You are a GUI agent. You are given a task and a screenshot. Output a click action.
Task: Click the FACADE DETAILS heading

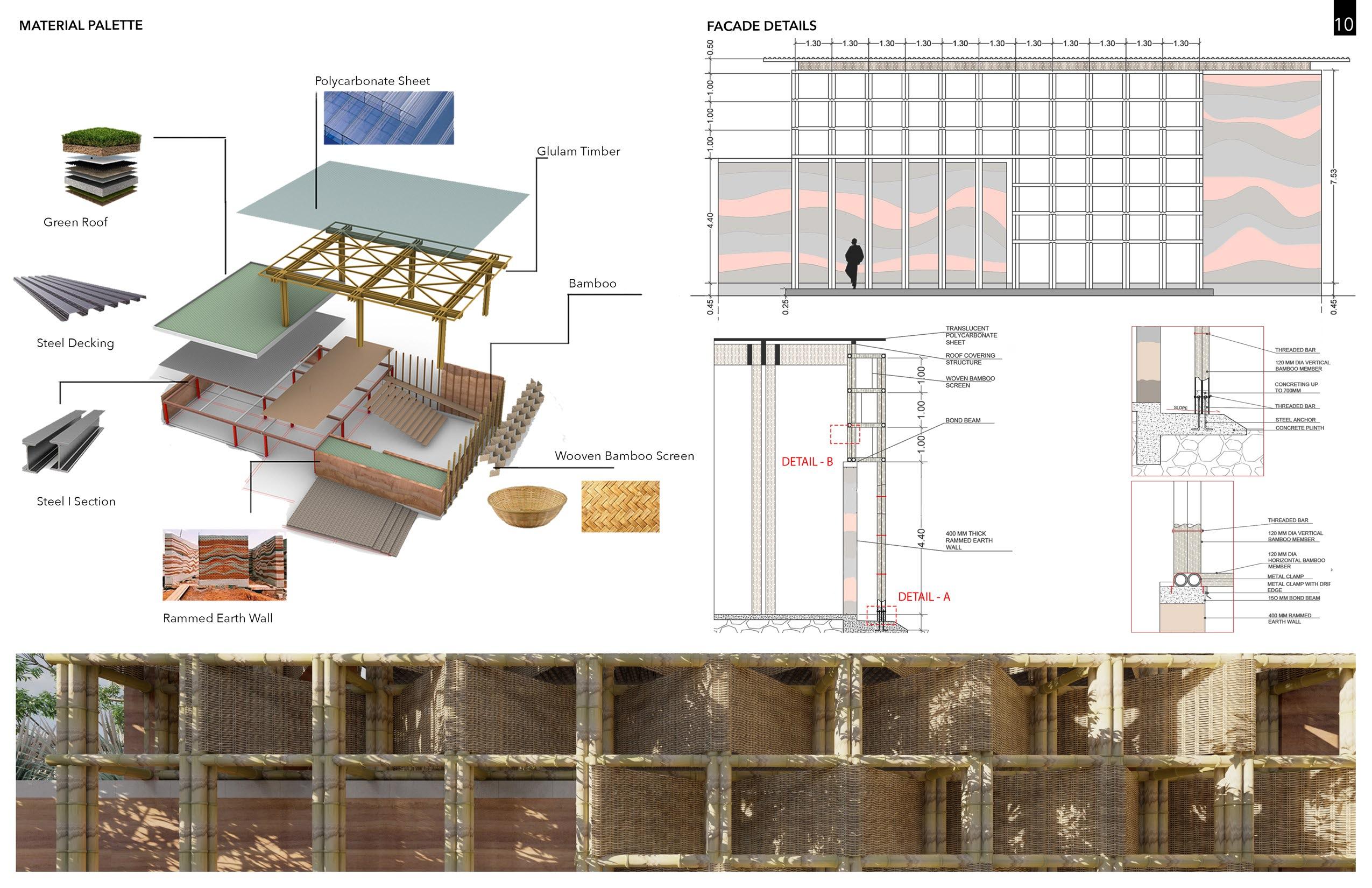pyautogui.click(x=761, y=26)
